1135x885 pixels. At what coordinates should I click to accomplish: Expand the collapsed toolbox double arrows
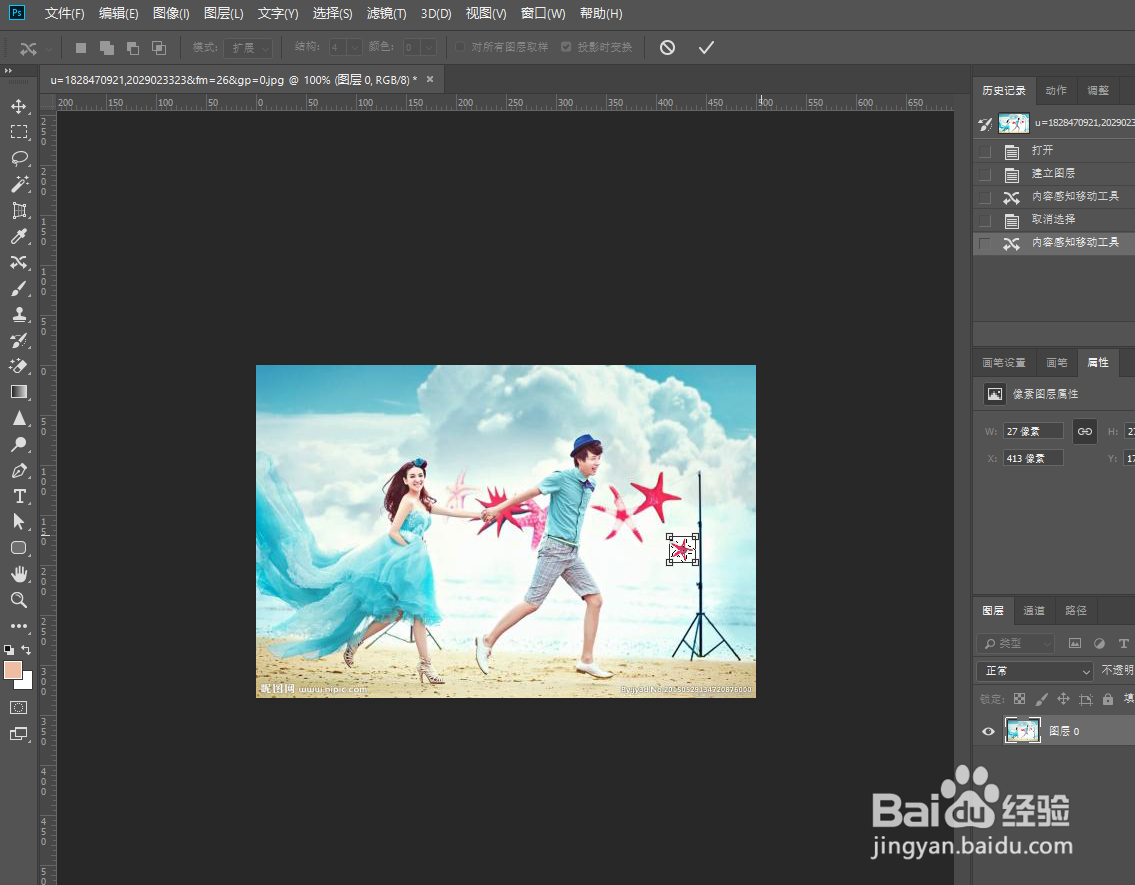click(8, 71)
